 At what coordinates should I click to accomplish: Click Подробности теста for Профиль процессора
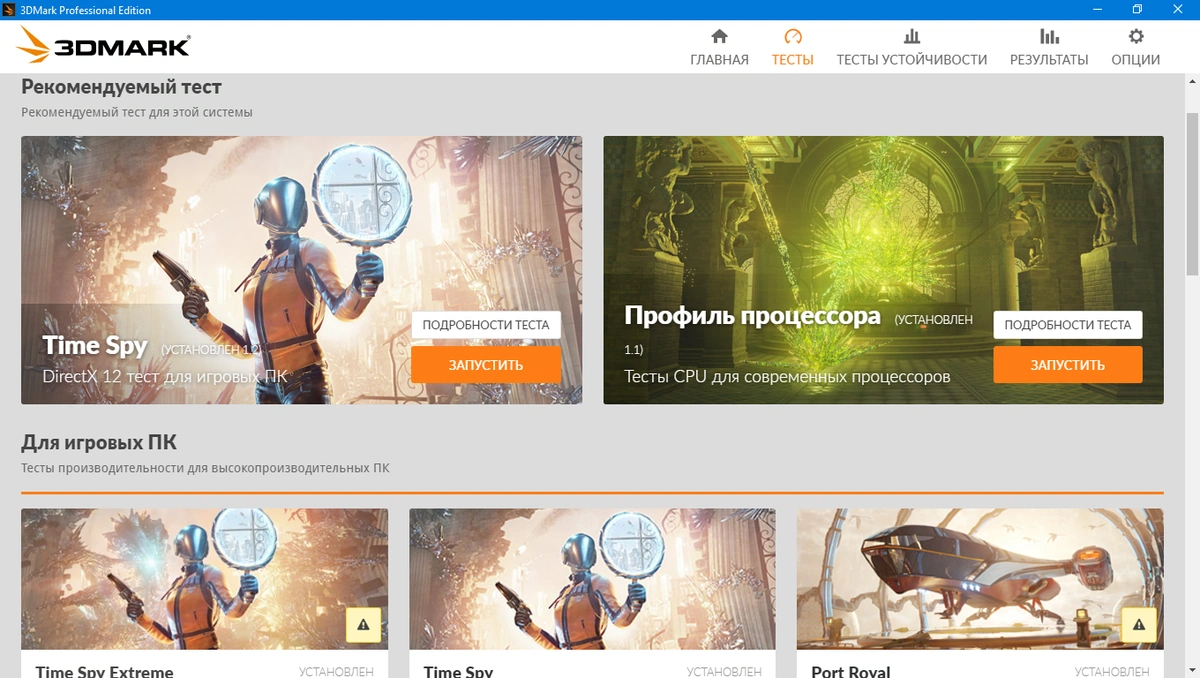click(1068, 325)
